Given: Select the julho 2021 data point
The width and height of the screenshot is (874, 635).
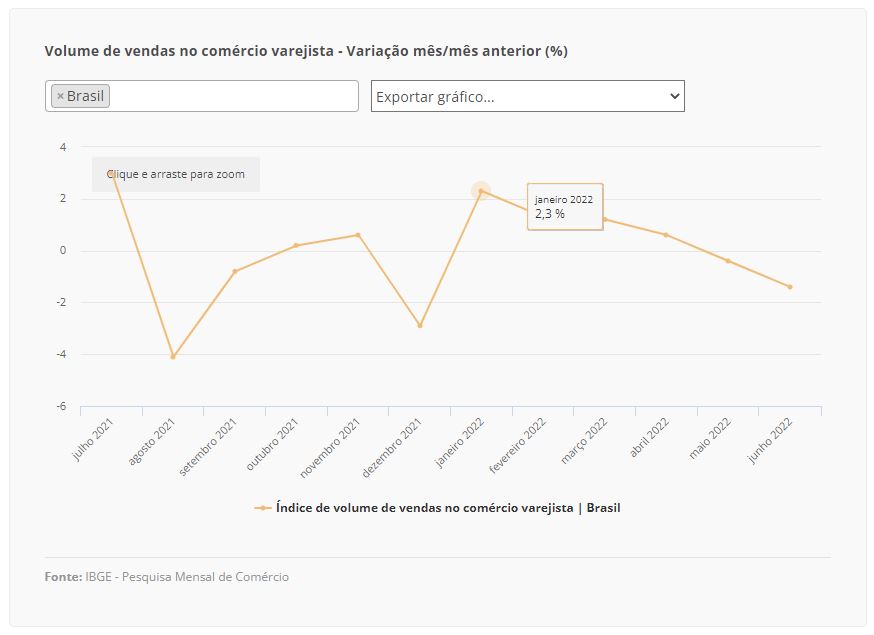Looking at the screenshot, I should click(111, 173).
